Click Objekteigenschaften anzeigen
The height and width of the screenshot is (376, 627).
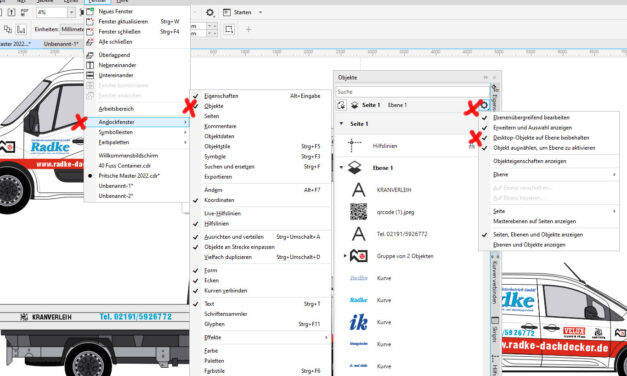click(529, 161)
